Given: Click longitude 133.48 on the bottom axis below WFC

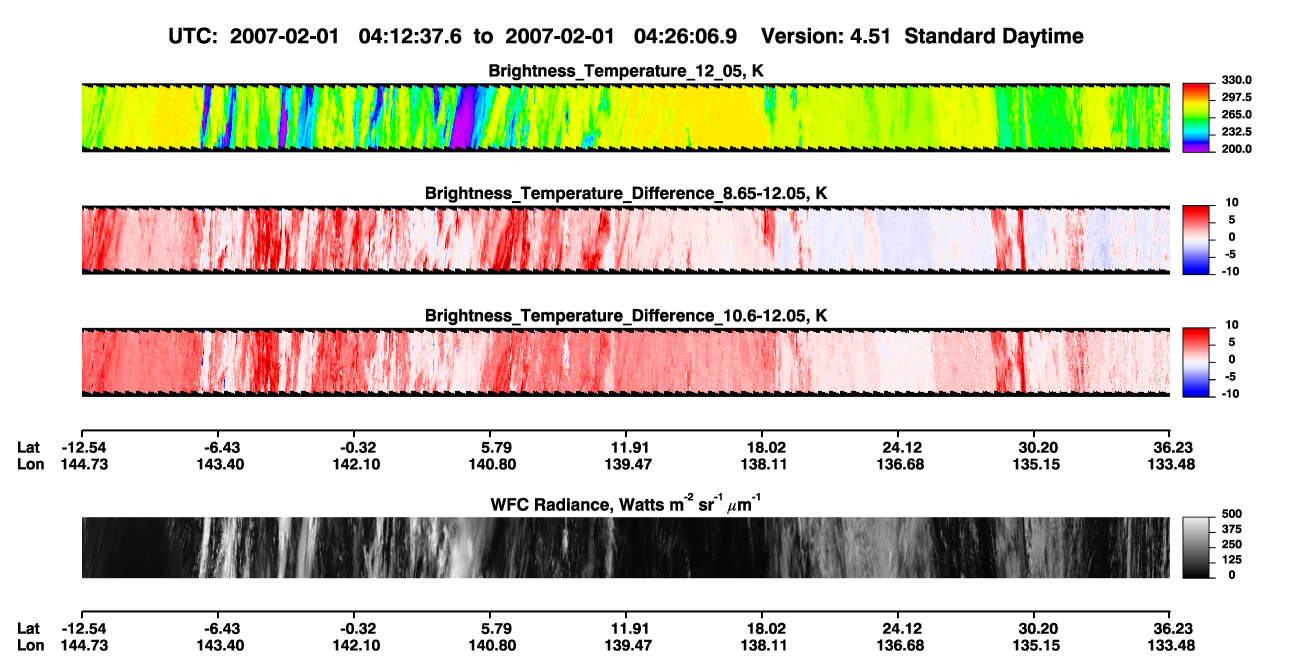Looking at the screenshot, I should click(1170, 645).
